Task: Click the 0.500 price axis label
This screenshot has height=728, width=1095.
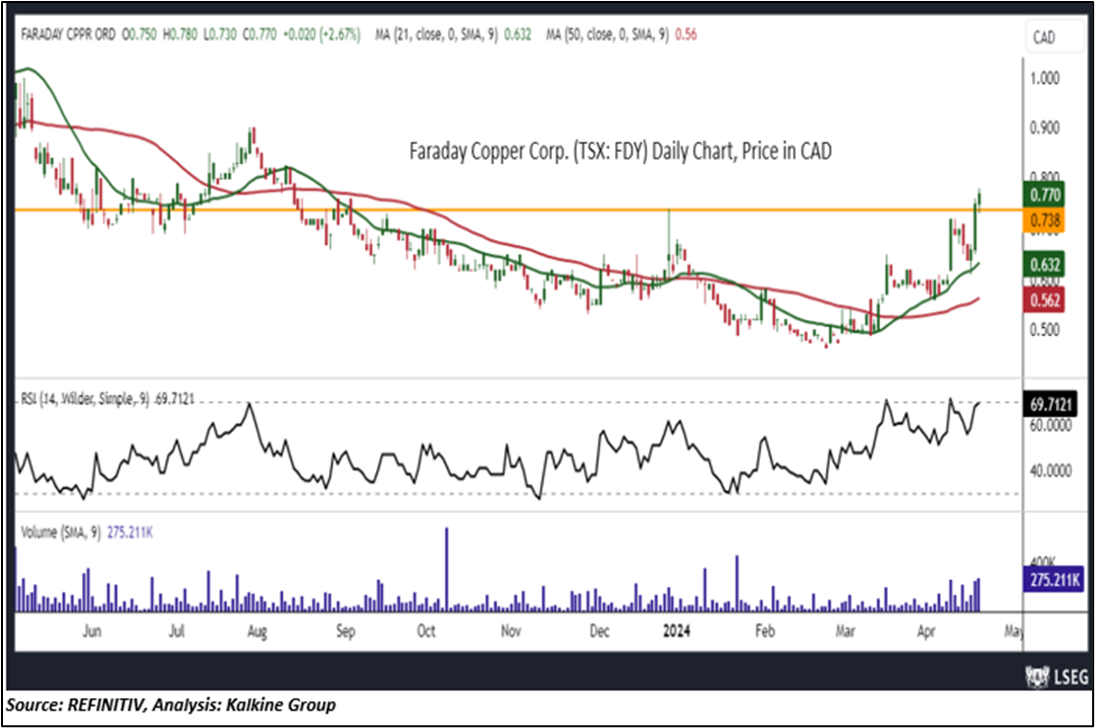Action: 1045,329
